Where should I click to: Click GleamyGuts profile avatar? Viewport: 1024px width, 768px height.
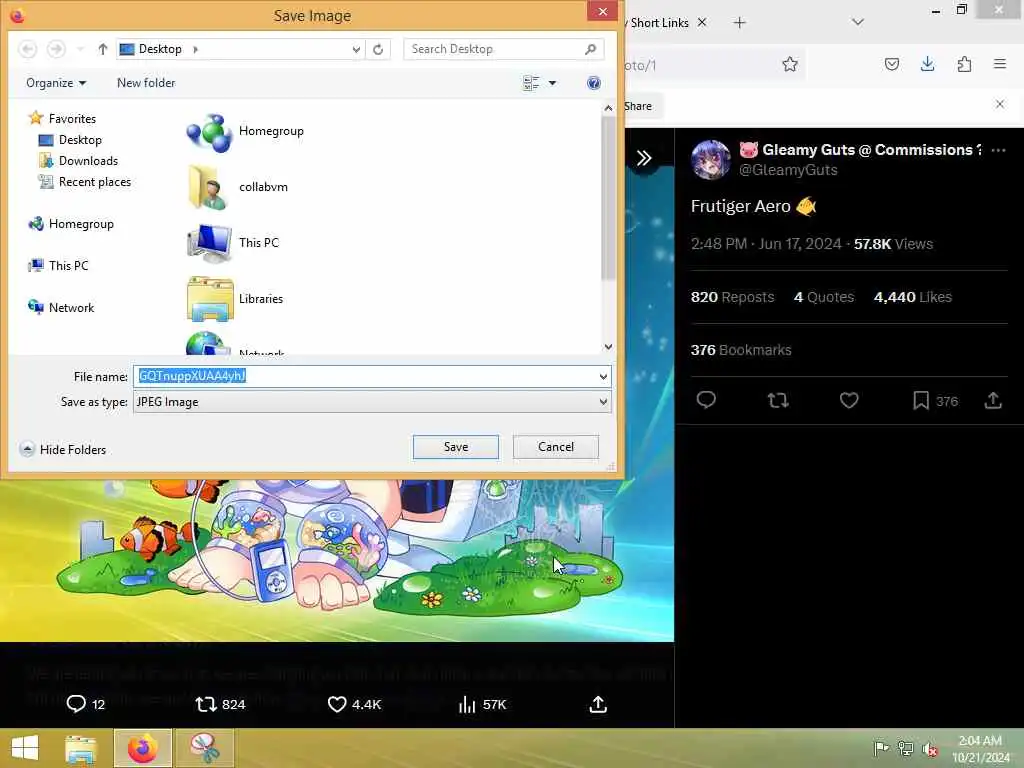click(711, 159)
